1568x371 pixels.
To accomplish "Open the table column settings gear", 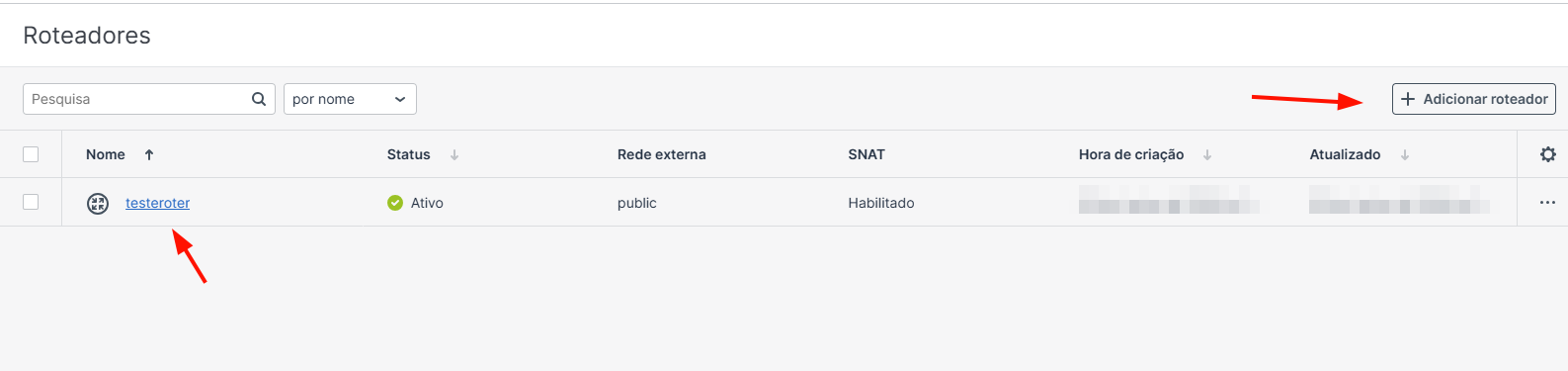I will (1547, 154).
